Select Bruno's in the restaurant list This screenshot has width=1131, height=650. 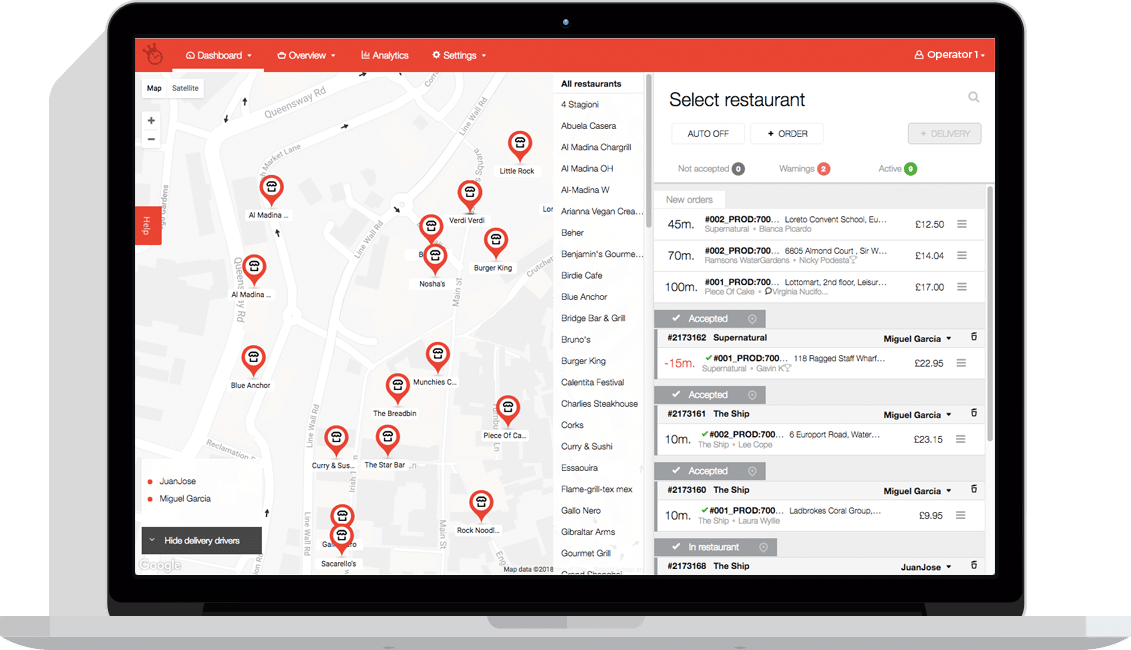576,340
